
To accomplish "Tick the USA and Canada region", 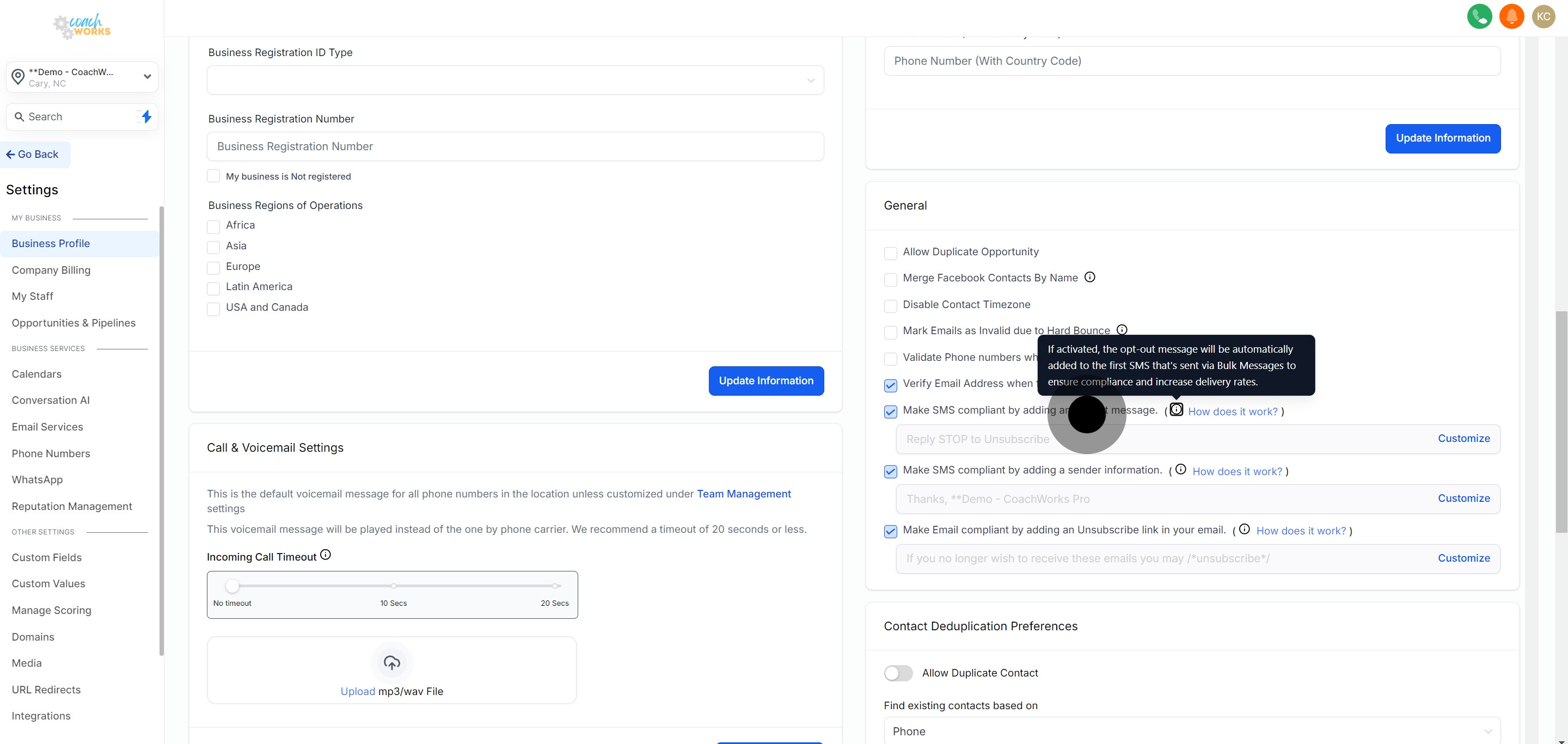I will [213, 309].
